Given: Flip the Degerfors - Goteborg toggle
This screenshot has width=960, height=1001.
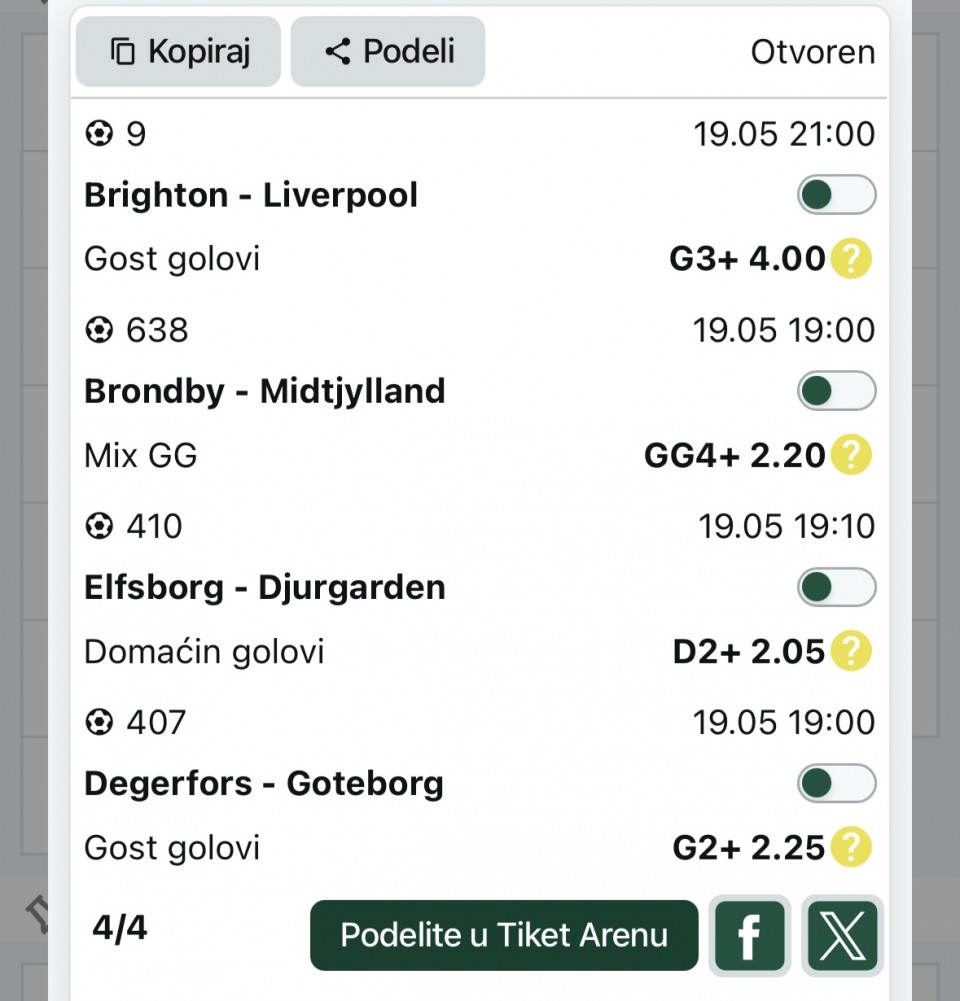Looking at the screenshot, I should point(836,783).
